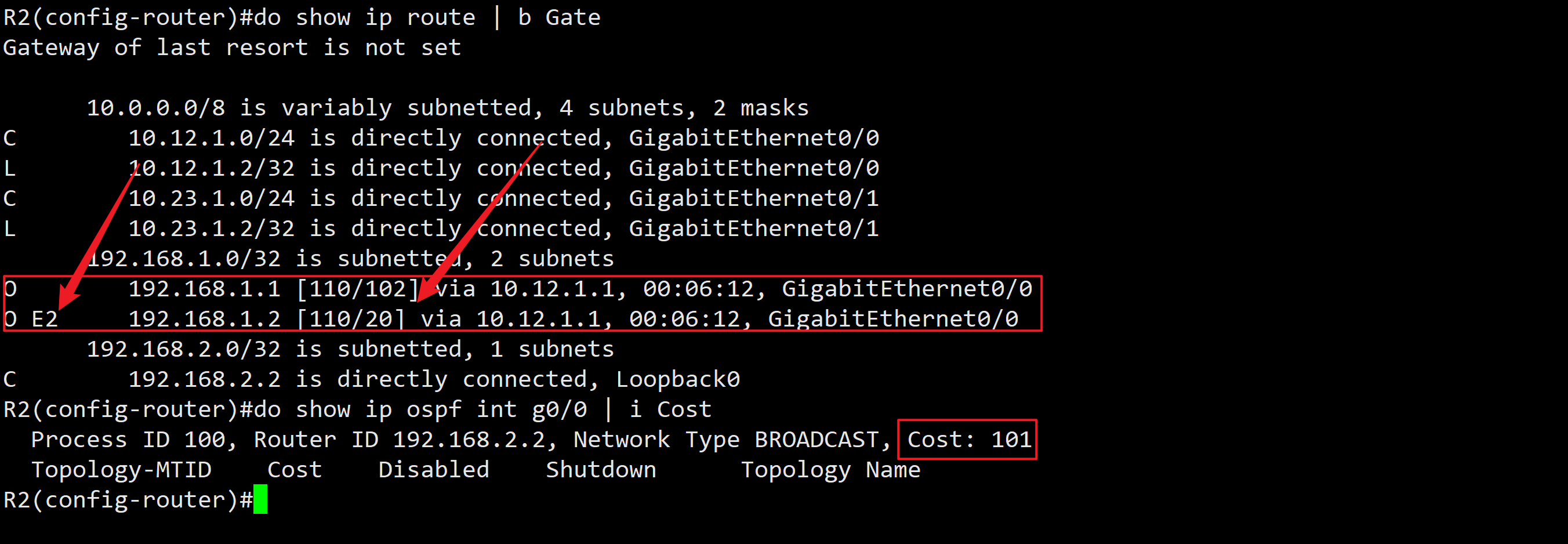
Task: Click the 192.168.1.2 external route entry
Action: (x=204, y=319)
